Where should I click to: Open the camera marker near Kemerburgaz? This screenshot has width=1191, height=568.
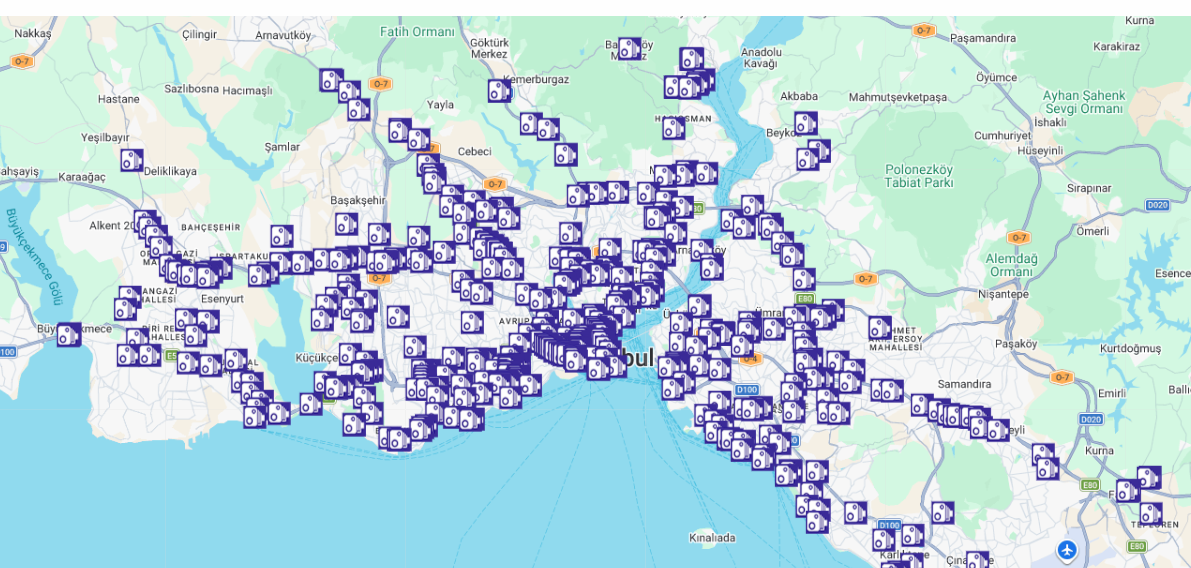(x=499, y=92)
